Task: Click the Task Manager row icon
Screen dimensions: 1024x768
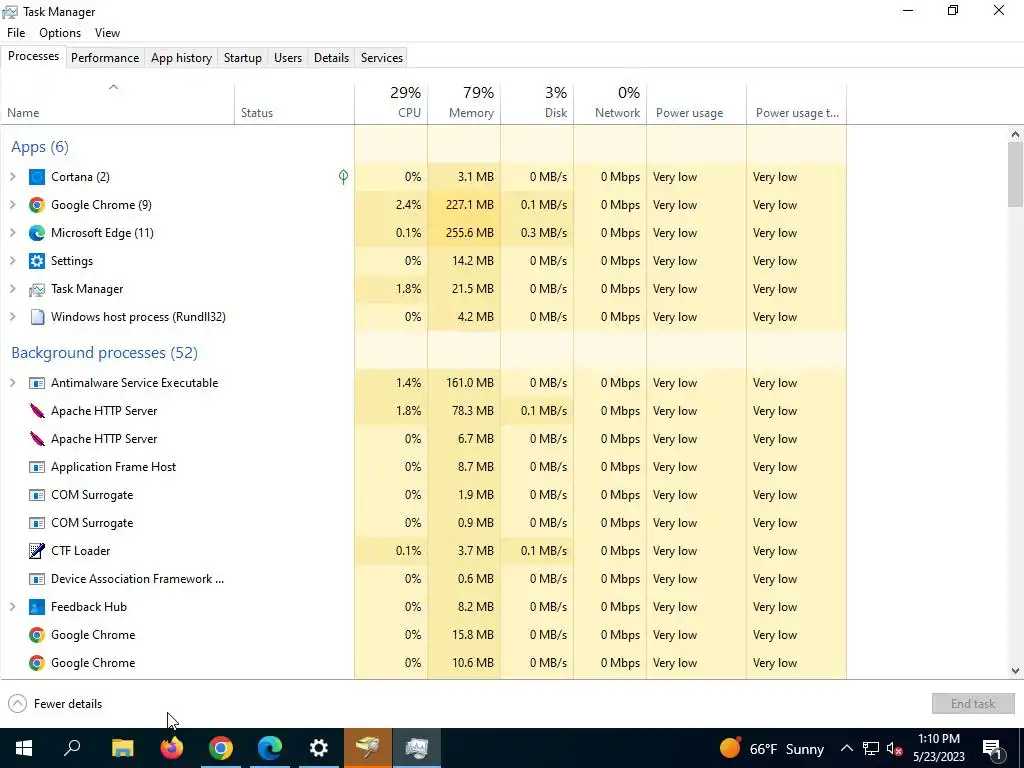Action: point(37,289)
